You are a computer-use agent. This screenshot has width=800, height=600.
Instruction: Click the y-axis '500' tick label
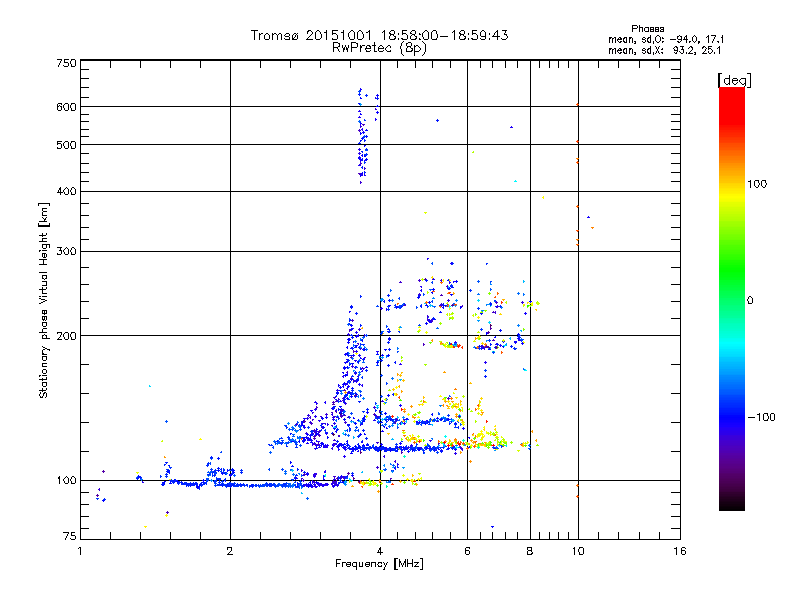[x=66, y=145]
